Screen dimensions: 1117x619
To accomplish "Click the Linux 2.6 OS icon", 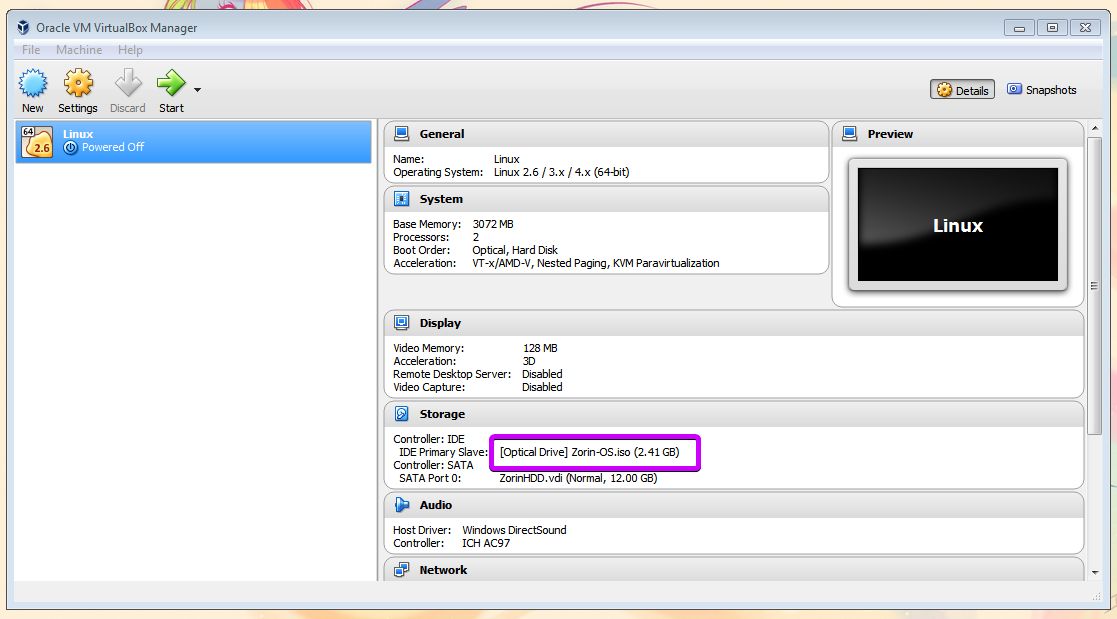I will [37, 141].
